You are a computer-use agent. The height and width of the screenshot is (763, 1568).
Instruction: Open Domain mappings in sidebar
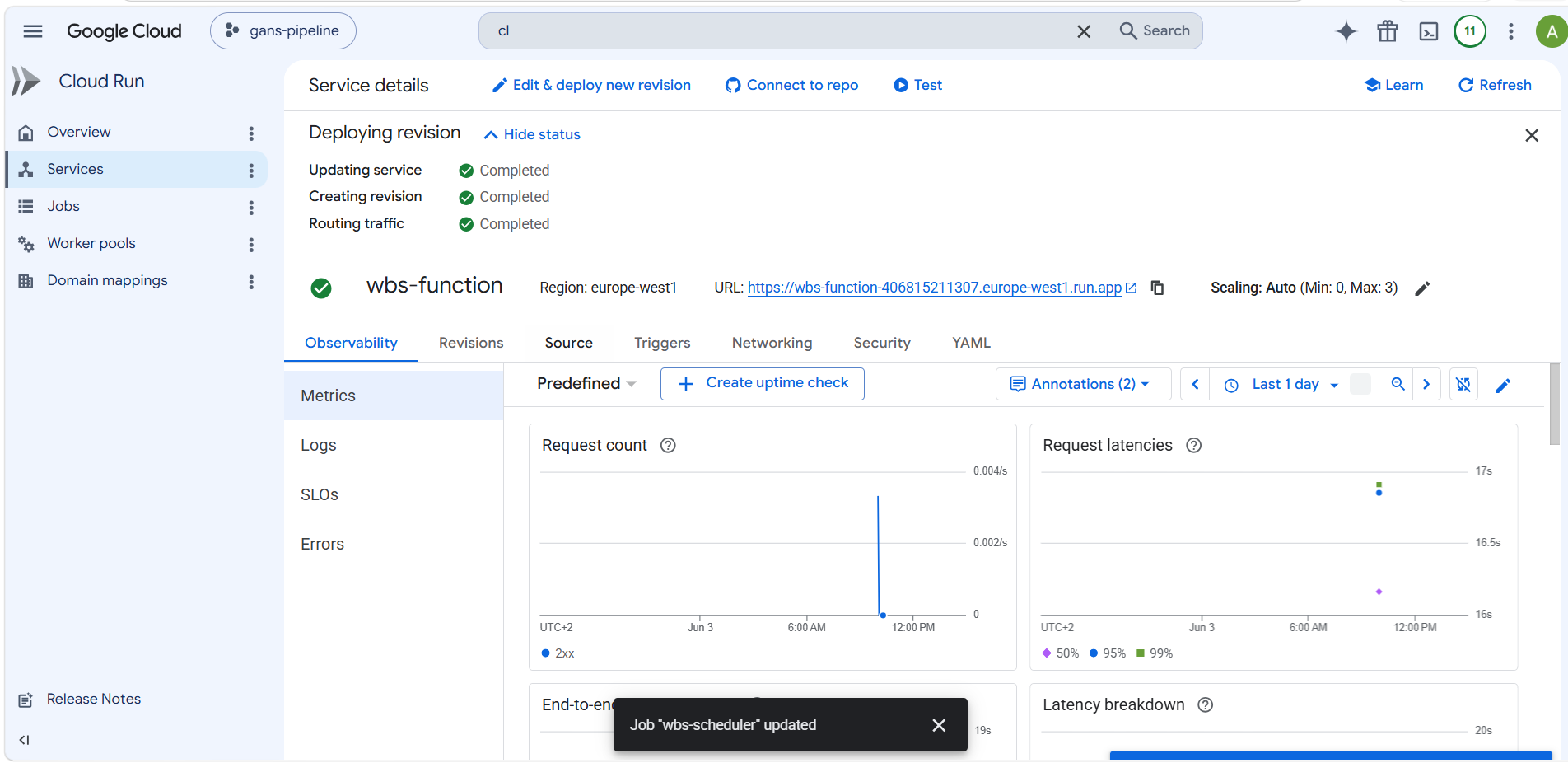pyautogui.click(x=107, y=280)
